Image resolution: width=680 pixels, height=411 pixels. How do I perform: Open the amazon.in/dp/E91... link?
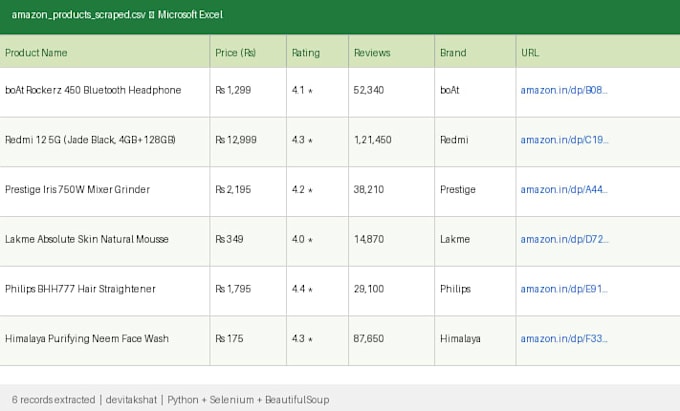click(564, 289)
